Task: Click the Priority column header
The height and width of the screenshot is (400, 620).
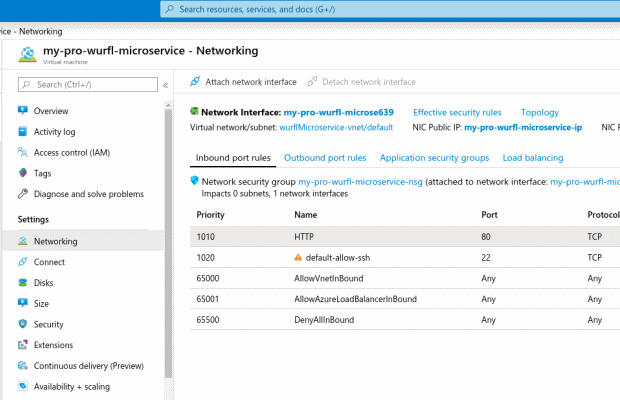Action: (x=210, y=215)
